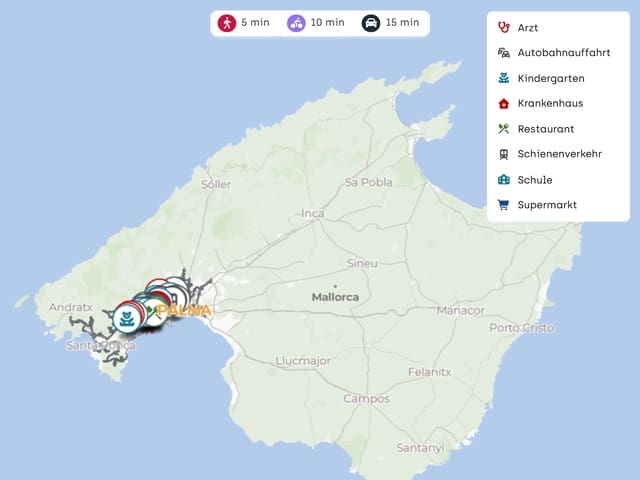640x480 pixels.
Task: Toggle the Supermarkt category label
Action: (x=547, y=205)
